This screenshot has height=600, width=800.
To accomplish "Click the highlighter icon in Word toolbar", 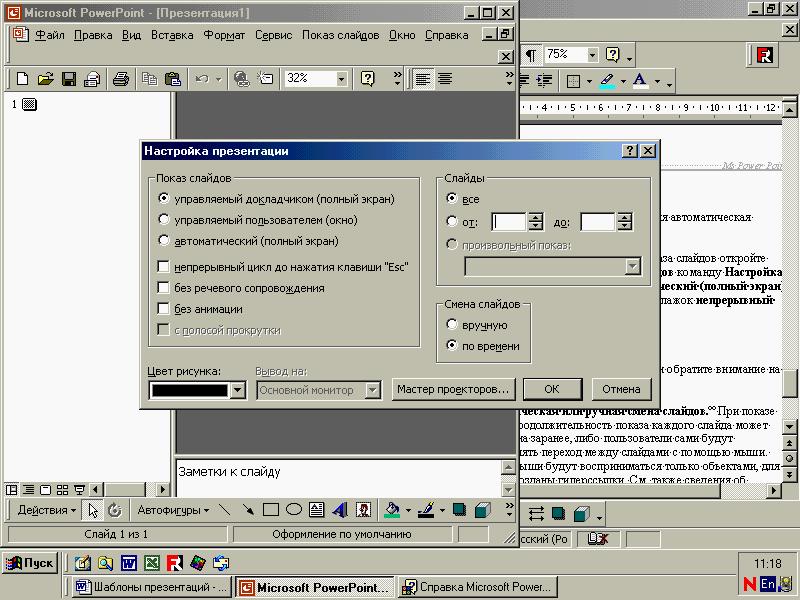I will click(x=607, y=81).
